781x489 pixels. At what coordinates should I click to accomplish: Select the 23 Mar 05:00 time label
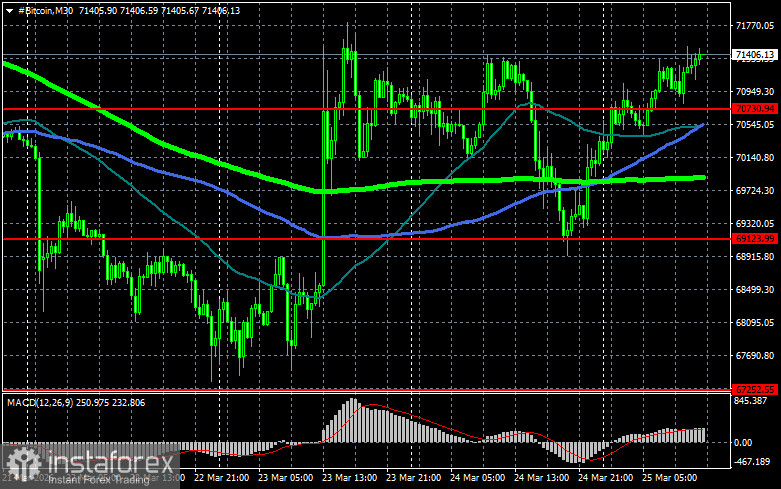coord(286,478)
